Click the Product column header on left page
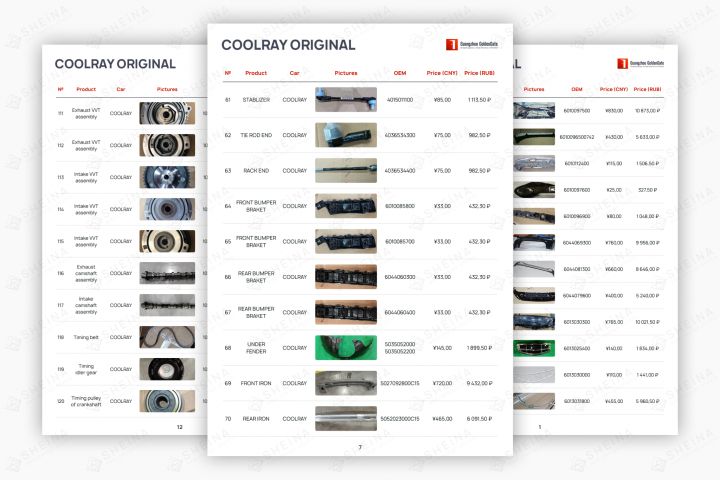 [x=86, y=89]
